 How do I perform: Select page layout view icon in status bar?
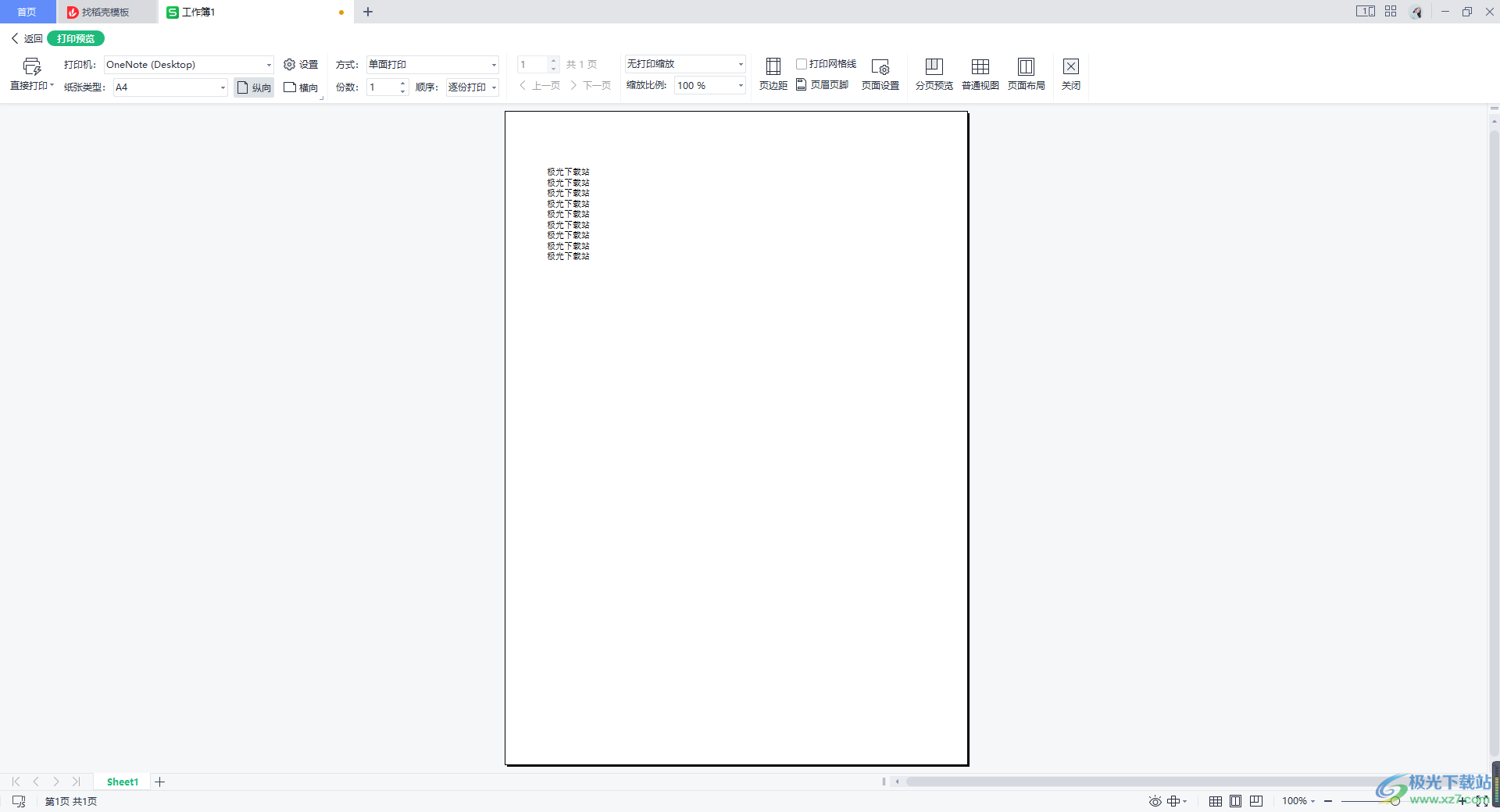tap(1236, 801)
